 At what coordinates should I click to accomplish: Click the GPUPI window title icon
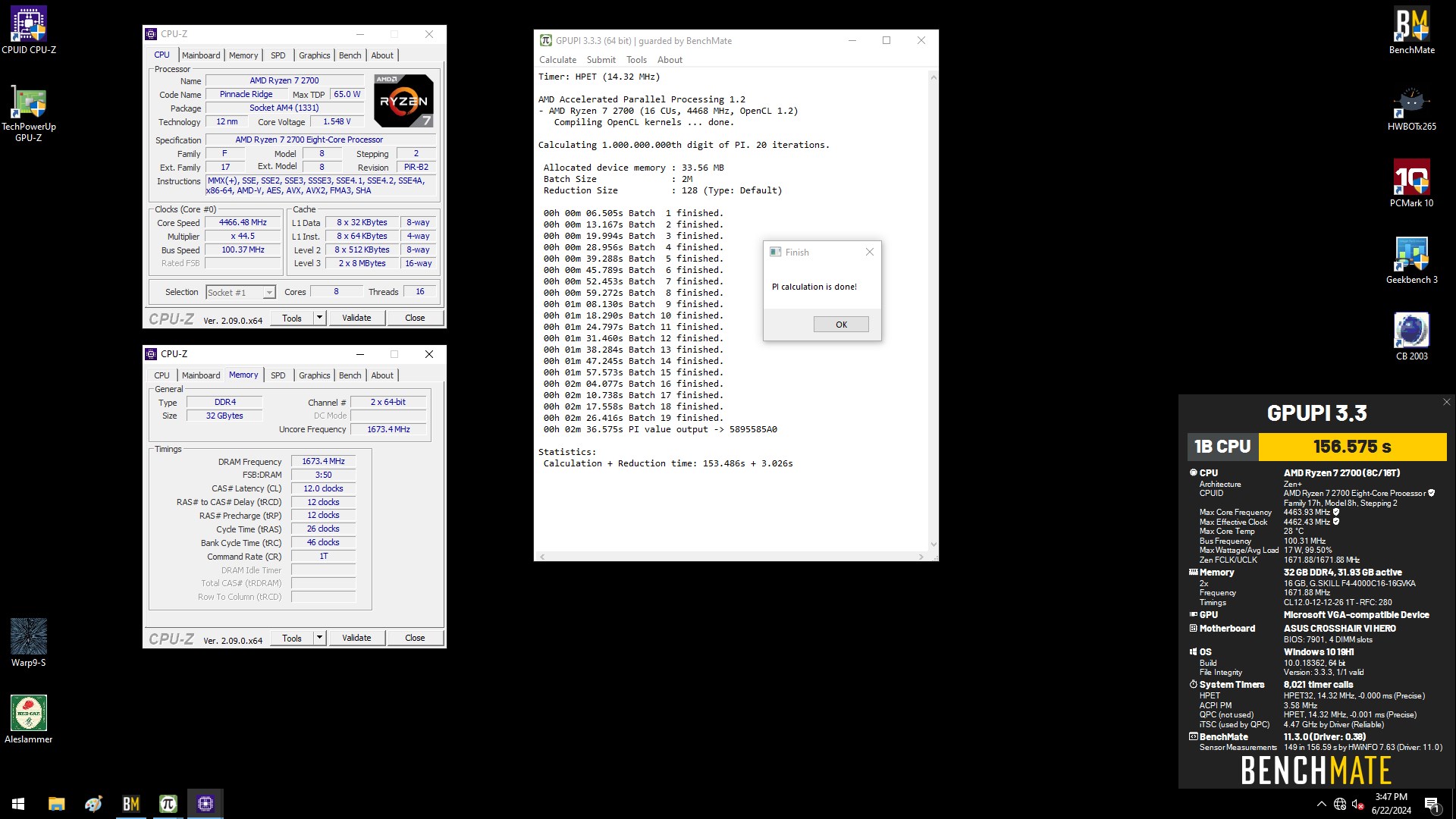[x=545, y=40]
